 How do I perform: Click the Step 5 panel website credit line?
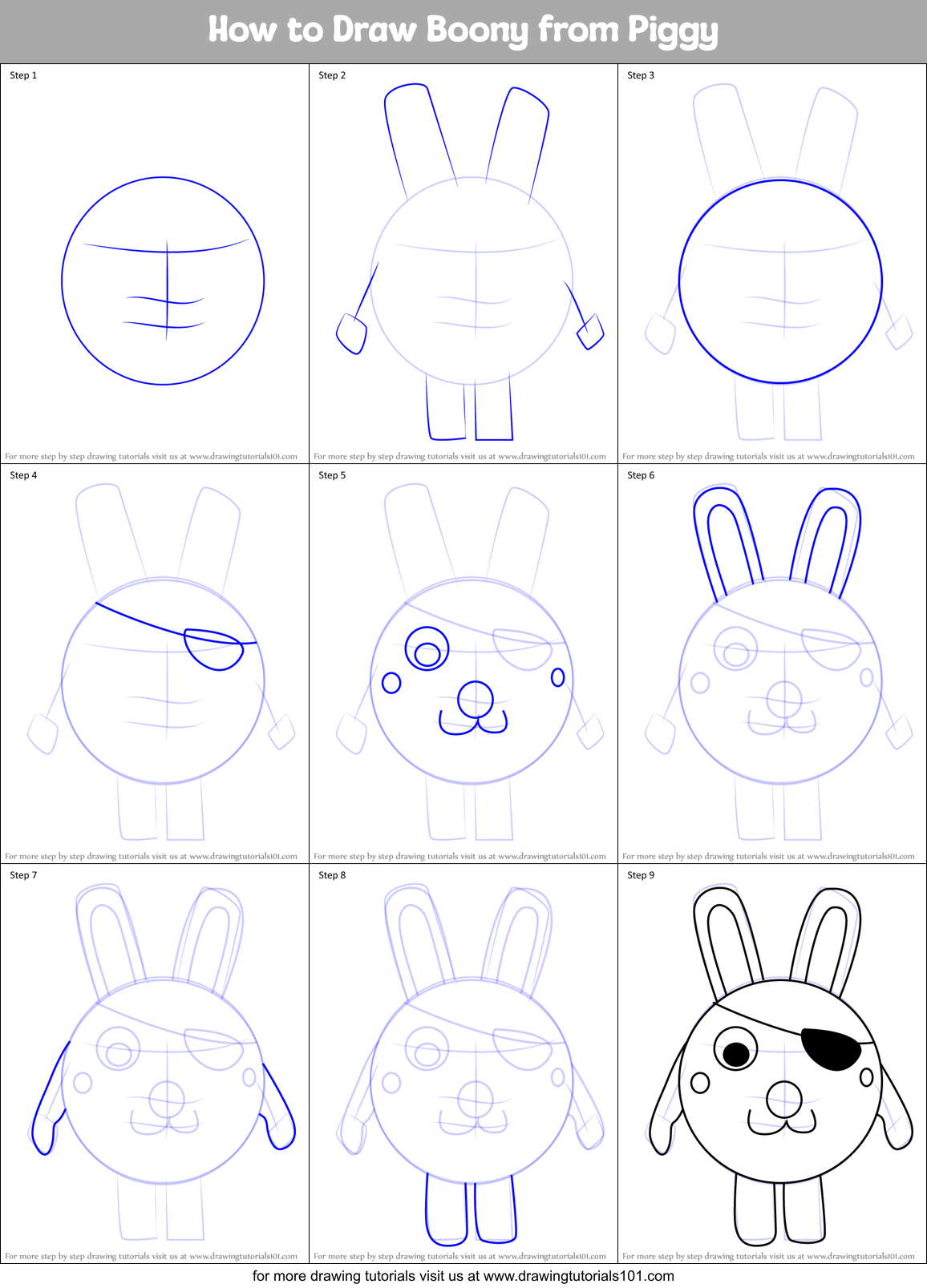click(459, 856)
